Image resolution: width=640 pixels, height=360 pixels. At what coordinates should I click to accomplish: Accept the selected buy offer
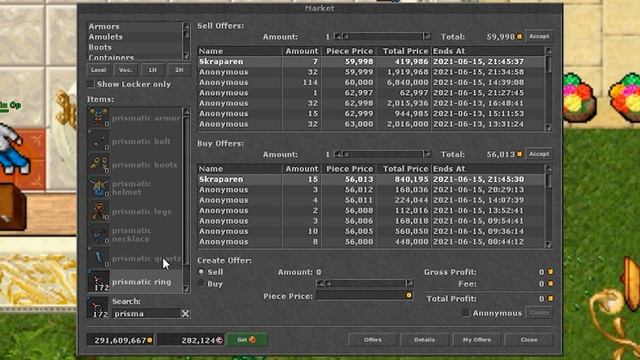[x=539, y=154]
